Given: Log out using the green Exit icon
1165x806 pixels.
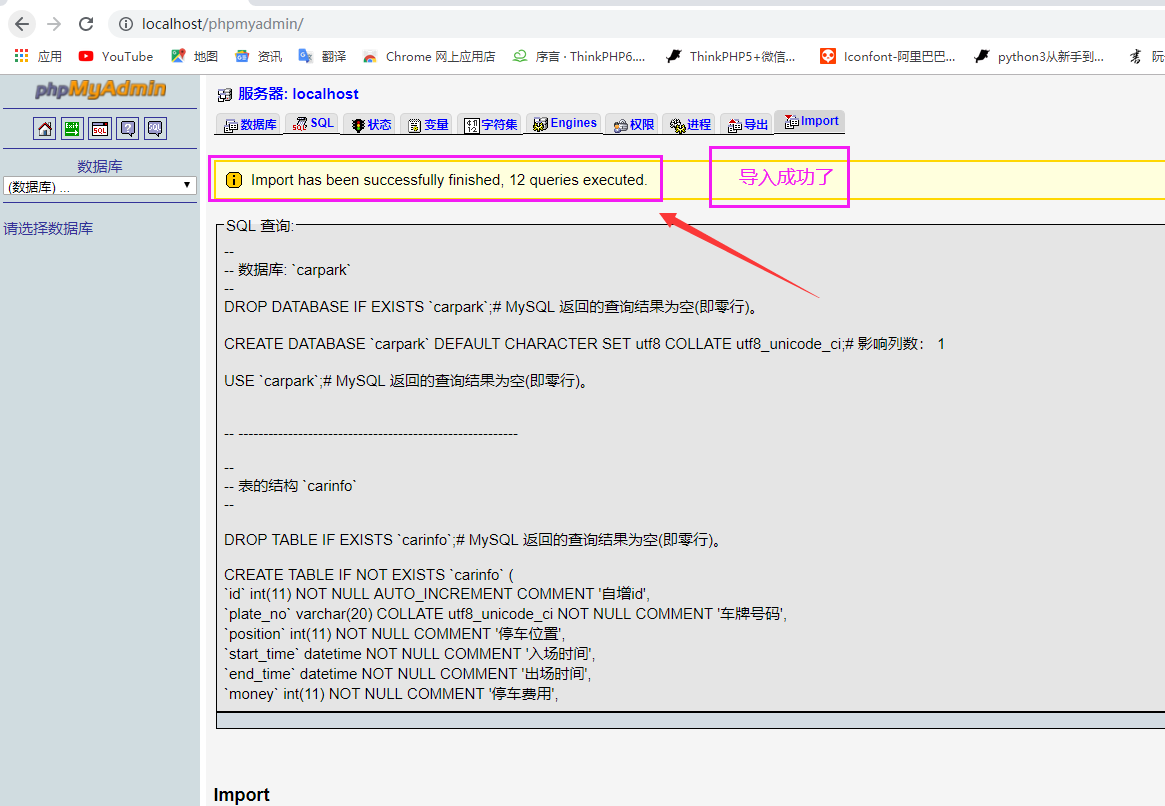Looking at the screenshot, I should pyautogui.click(x=71, y=128).
